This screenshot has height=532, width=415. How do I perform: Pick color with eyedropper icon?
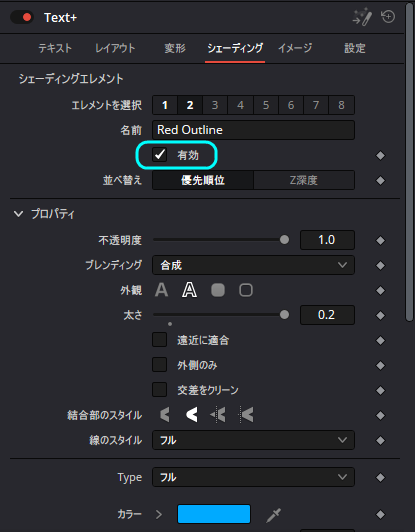click(x=273, y=515)
